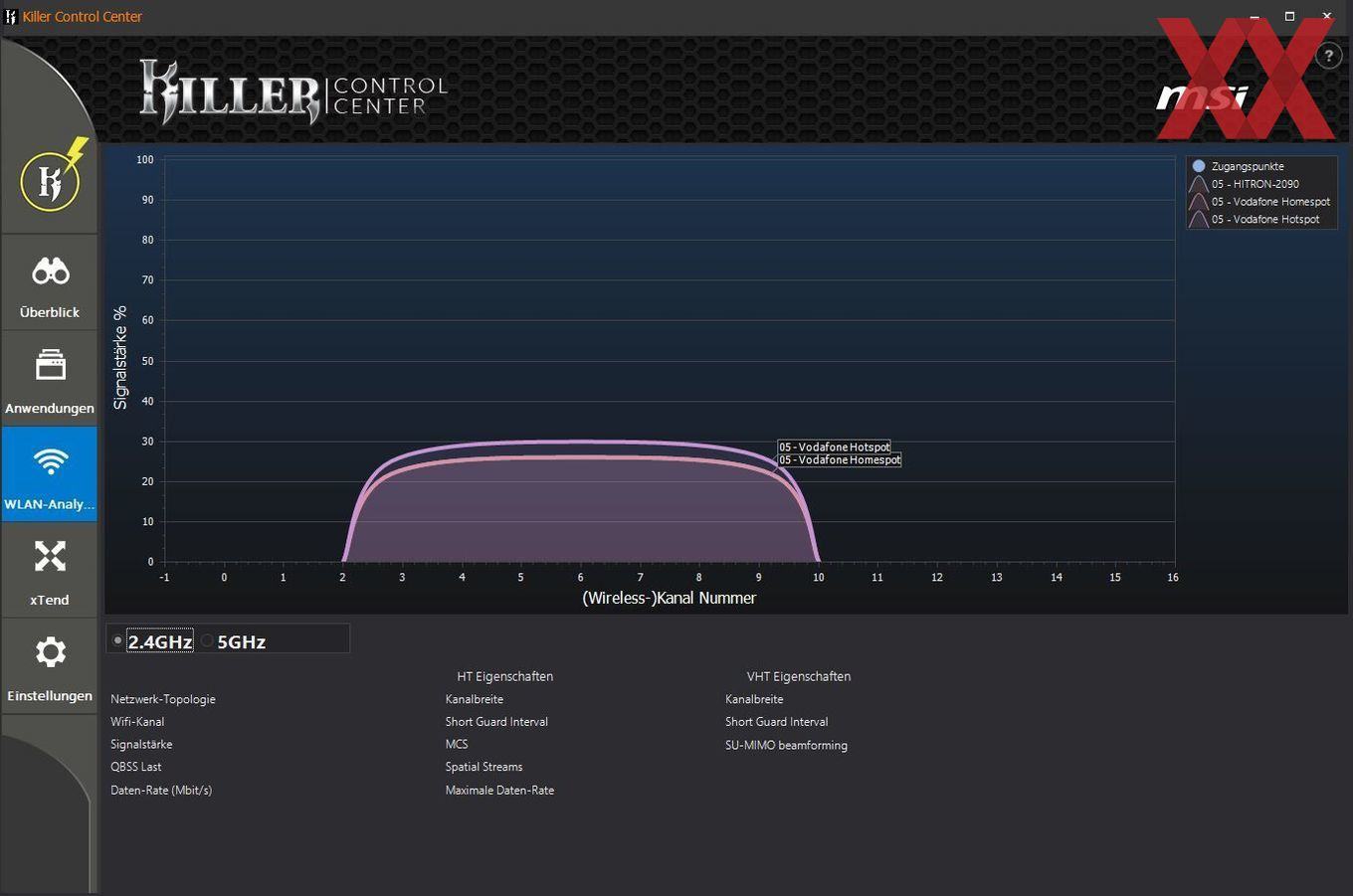
Task: Click the Netzwerk-Topologie label
Action: pos(163,699)
